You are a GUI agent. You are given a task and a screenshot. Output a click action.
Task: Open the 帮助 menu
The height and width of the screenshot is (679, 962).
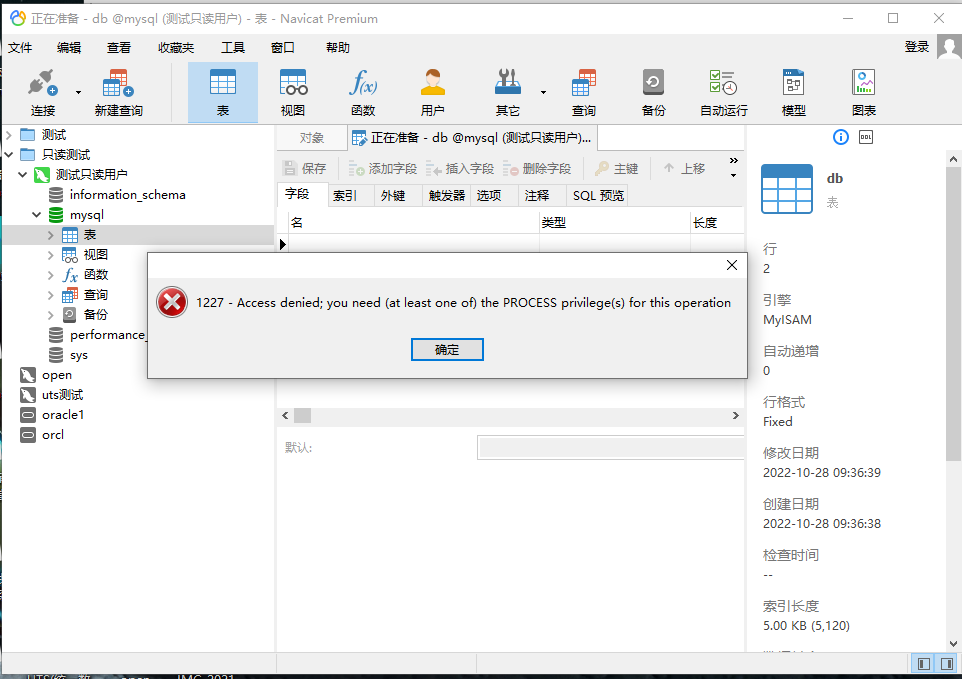[x=337, y=48]
